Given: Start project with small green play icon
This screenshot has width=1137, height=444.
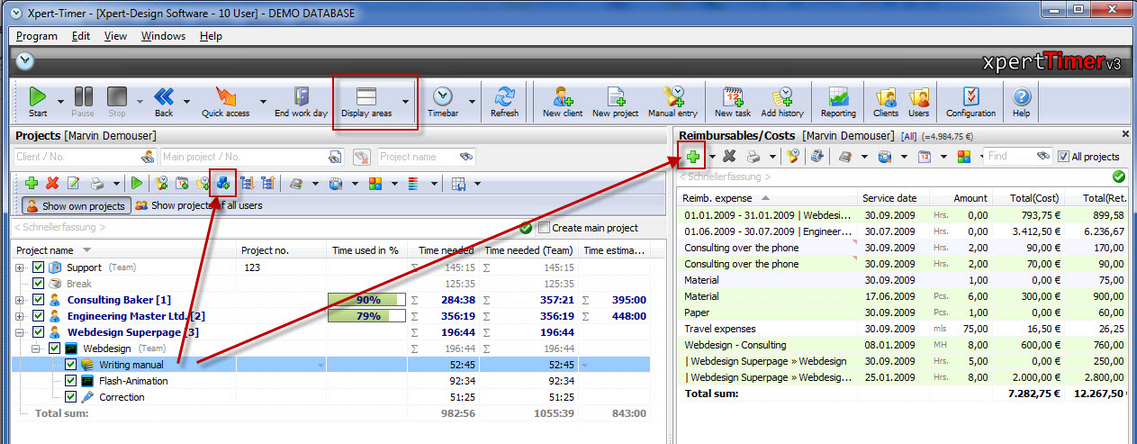Looking at the screenshot, I should point(137,184).
